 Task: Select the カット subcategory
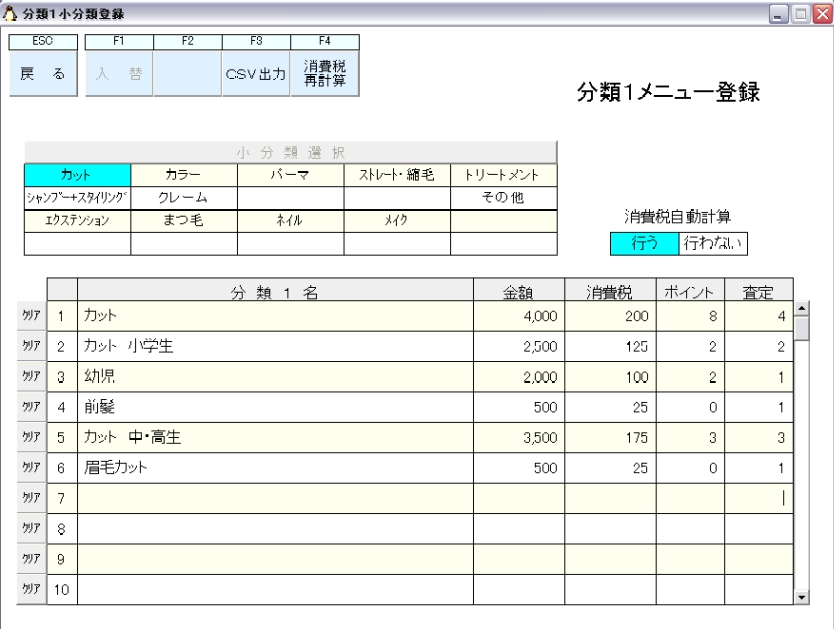tap(77, 175)
